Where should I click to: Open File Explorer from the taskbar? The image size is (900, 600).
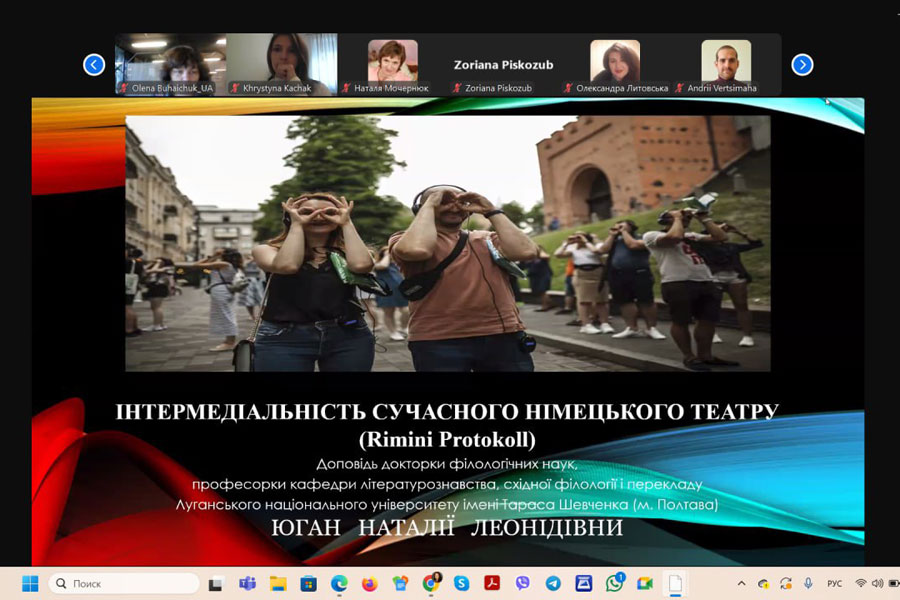click(x=278, y=584)
